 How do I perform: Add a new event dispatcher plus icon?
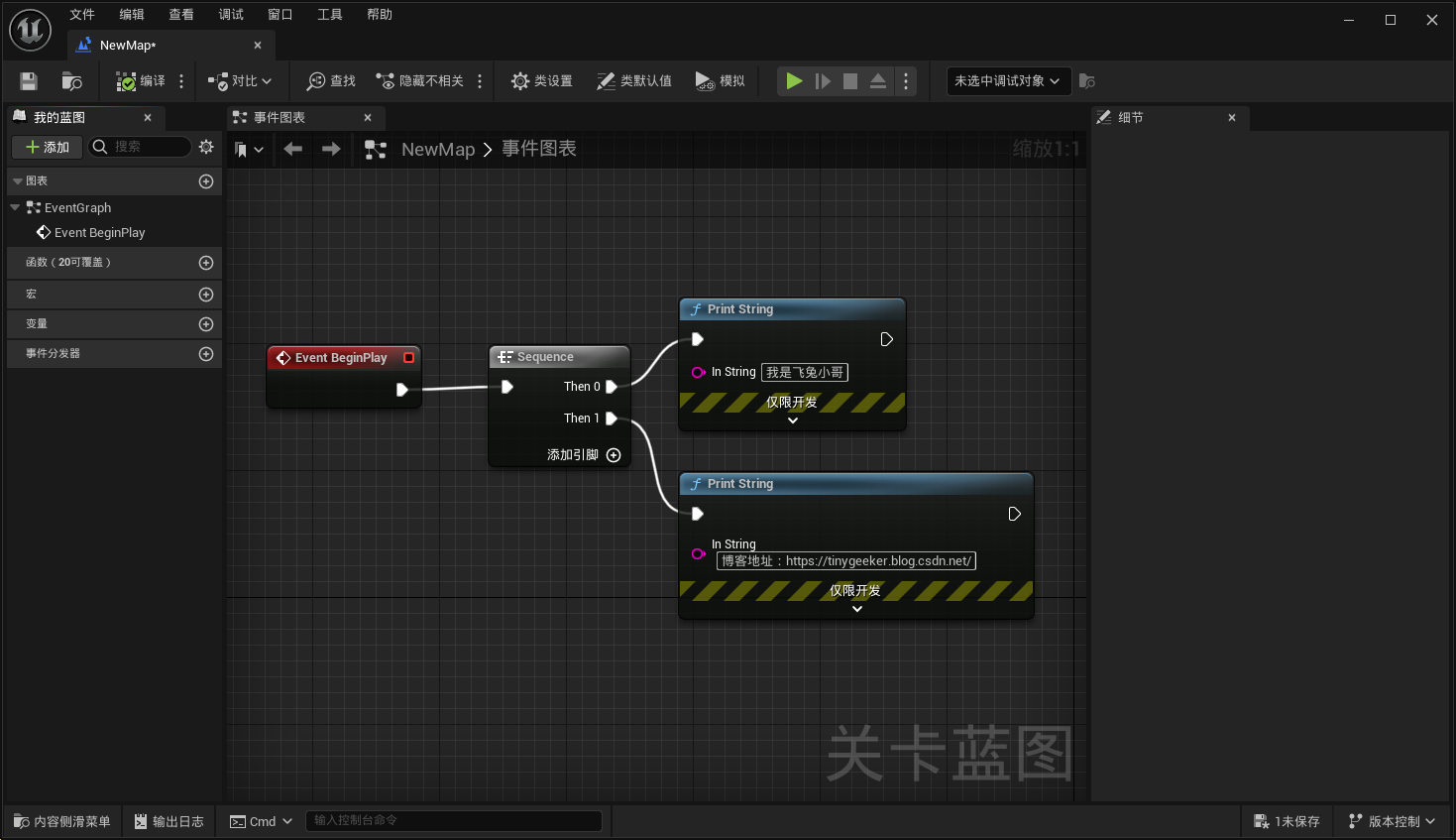point(206,354)
